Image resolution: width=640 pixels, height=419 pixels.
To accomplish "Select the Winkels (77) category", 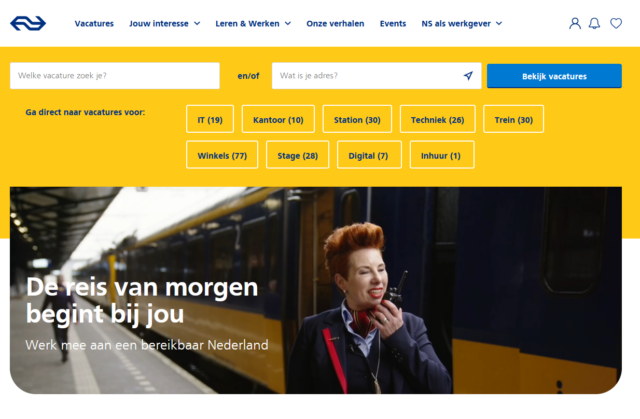I will (x=222, y=155).
